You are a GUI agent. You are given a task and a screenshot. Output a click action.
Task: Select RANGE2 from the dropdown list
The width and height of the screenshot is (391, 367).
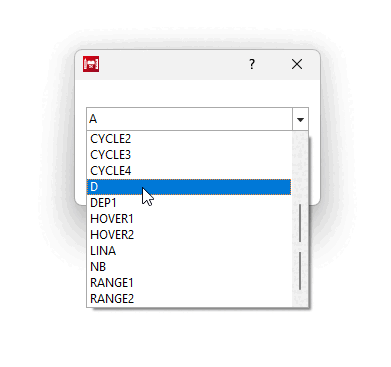189,299
